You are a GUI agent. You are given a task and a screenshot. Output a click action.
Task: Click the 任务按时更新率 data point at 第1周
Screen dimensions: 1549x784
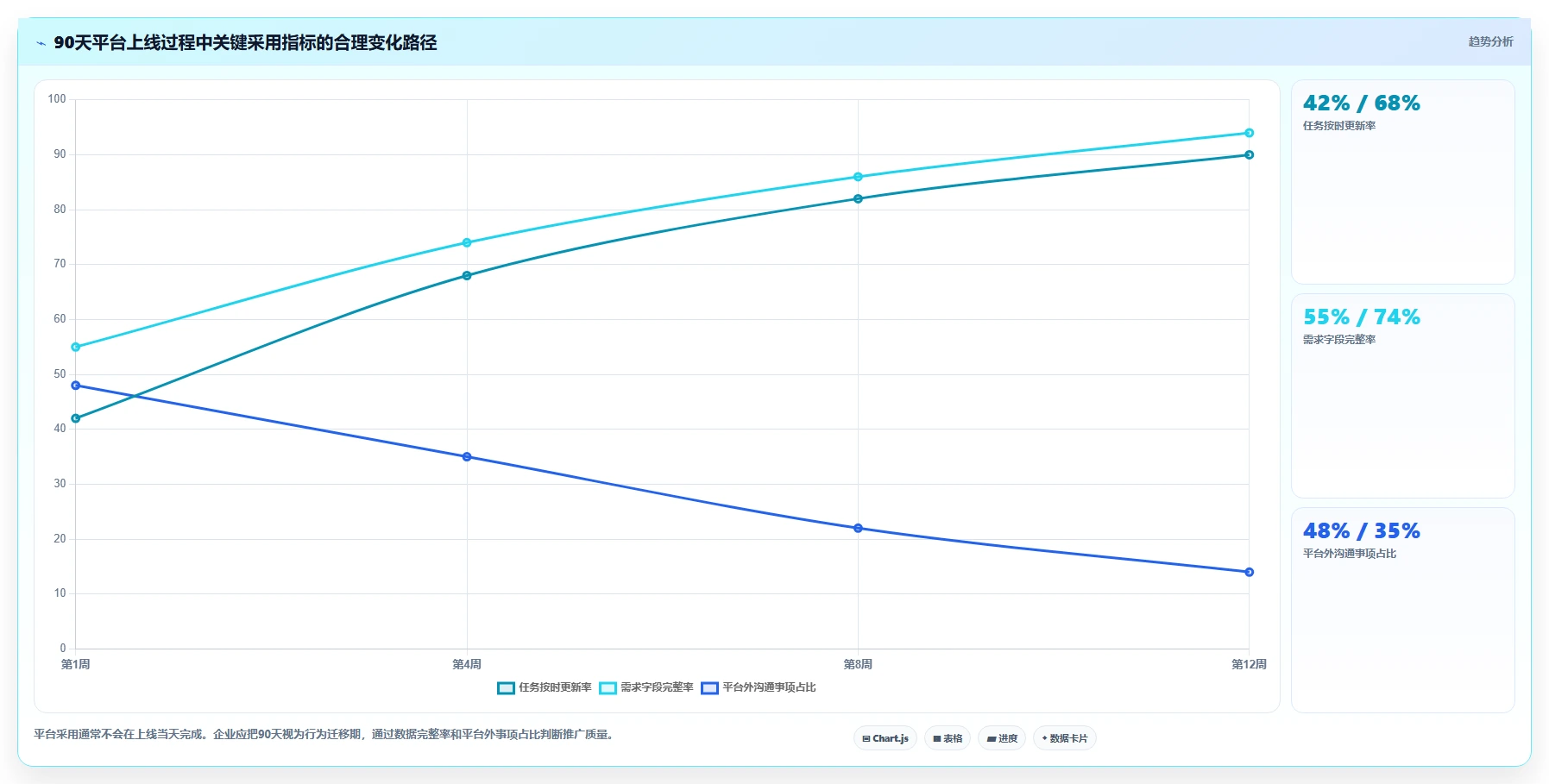[76, 418]
